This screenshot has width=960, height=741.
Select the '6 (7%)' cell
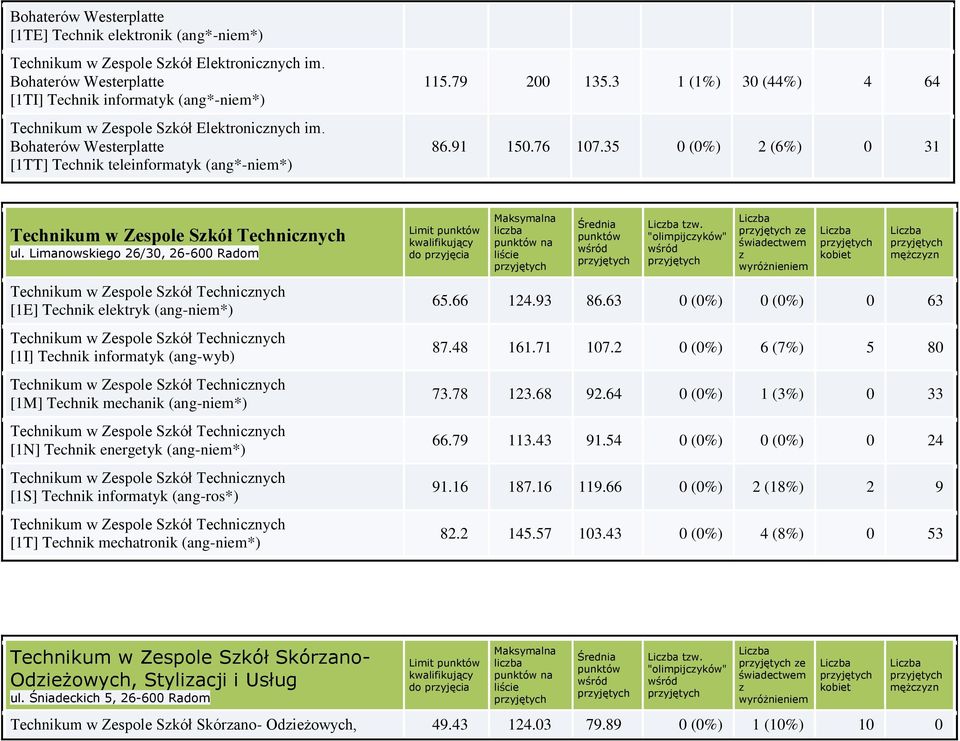click(x=782, y=347)
